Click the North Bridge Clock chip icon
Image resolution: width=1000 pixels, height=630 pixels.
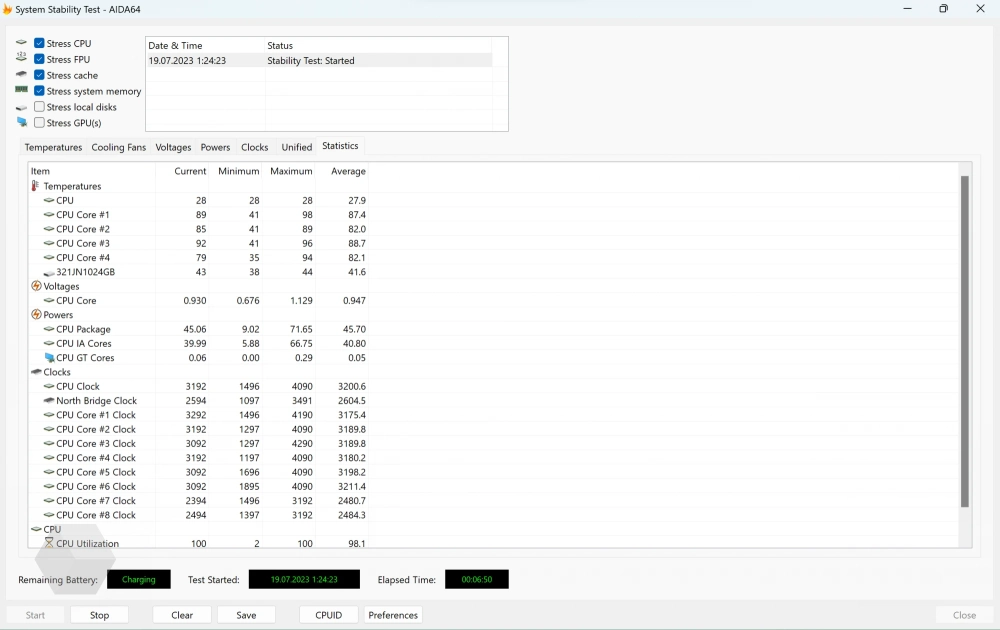[49, 401]
